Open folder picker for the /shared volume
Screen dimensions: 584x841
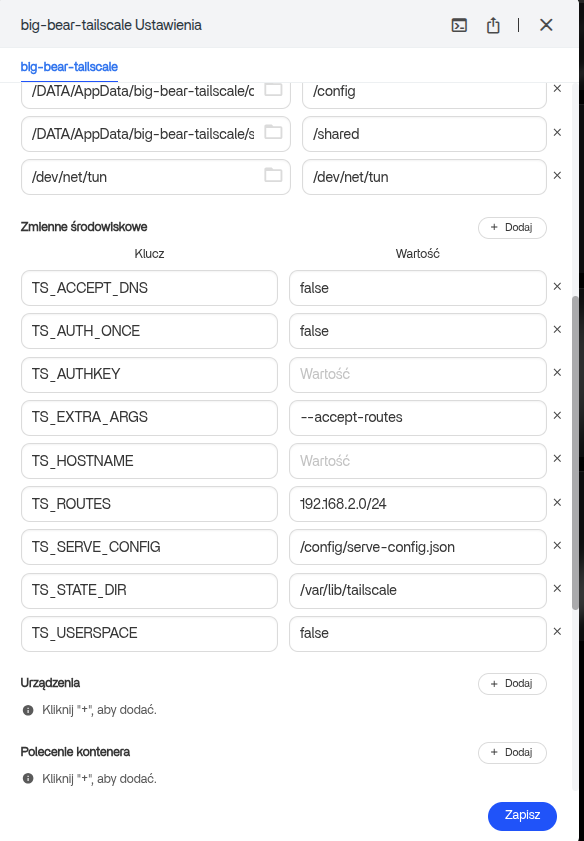coord(273,132)
